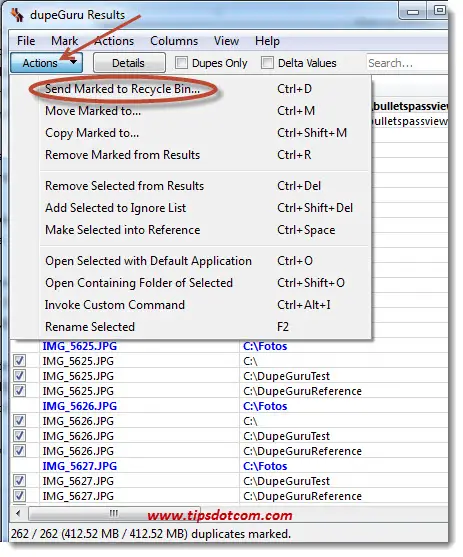The width and height of the screenshot is (463, 557).
Task: Uncheck IMG_5625.JPG in C:\DupeGuruTest
Action: tap(20, 376)
